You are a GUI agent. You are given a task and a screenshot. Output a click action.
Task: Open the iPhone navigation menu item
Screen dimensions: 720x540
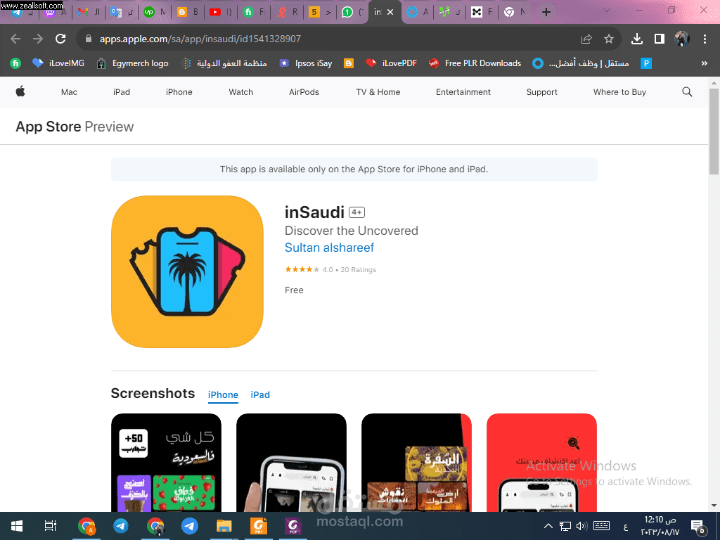(x=179, y=92)
